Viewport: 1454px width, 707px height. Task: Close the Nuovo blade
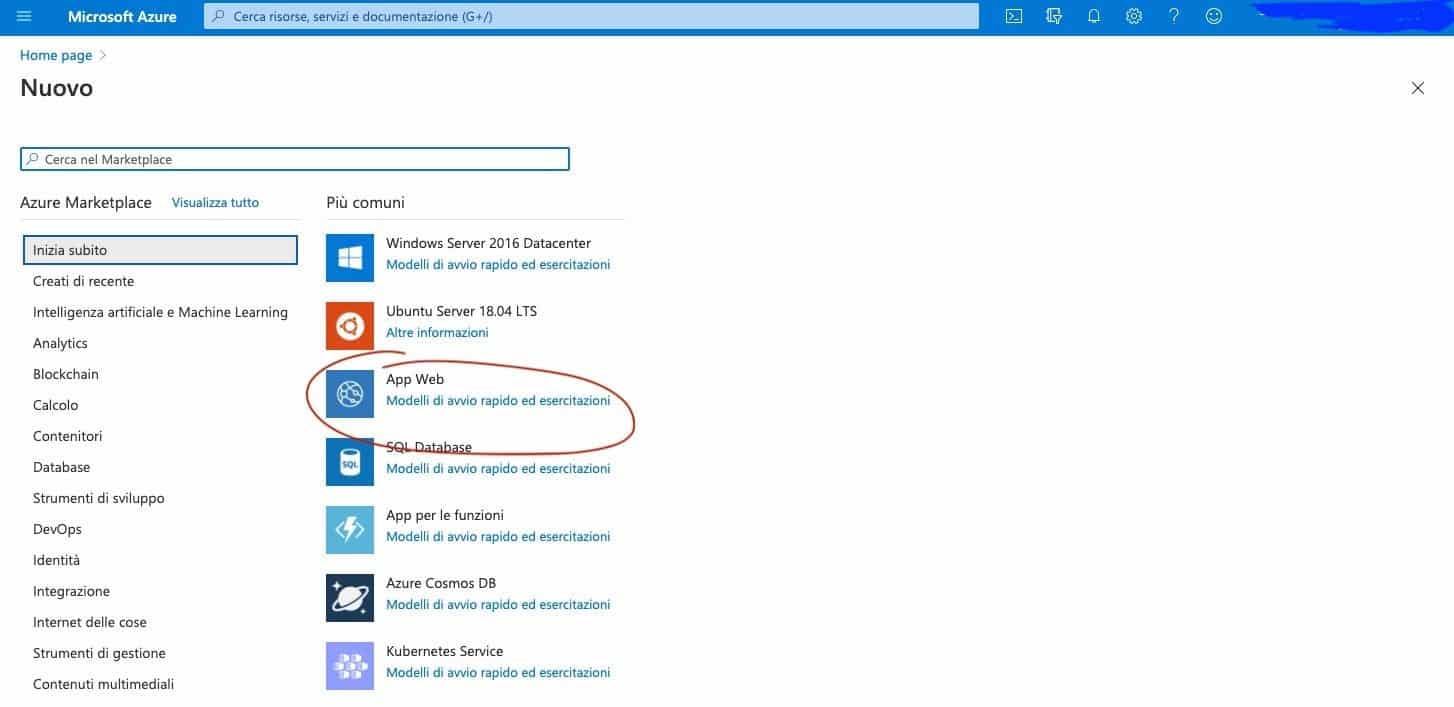pyautogui.click(x=1417, y=88)
